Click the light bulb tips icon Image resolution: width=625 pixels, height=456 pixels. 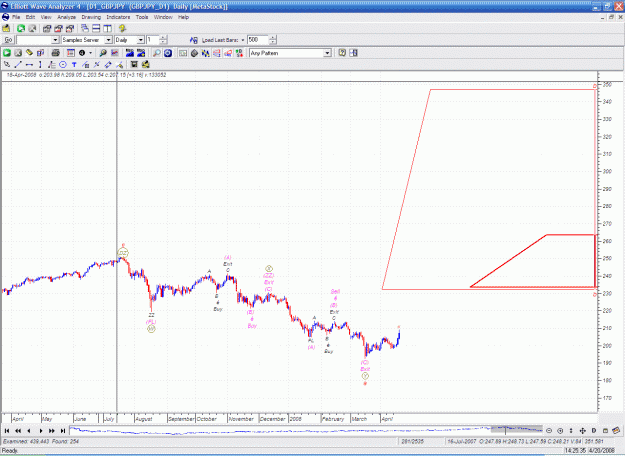(122, 28)
